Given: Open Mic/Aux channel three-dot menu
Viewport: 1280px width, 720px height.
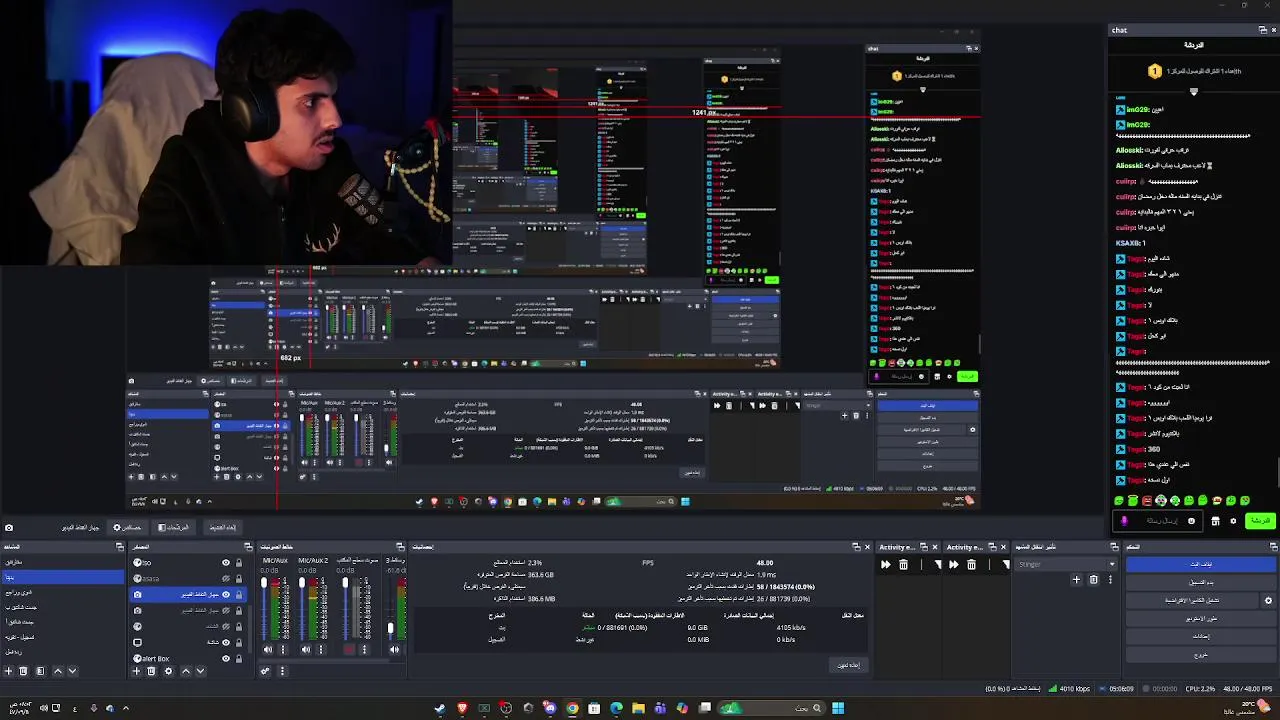Looking at the screenshot, I should (282, 649).
